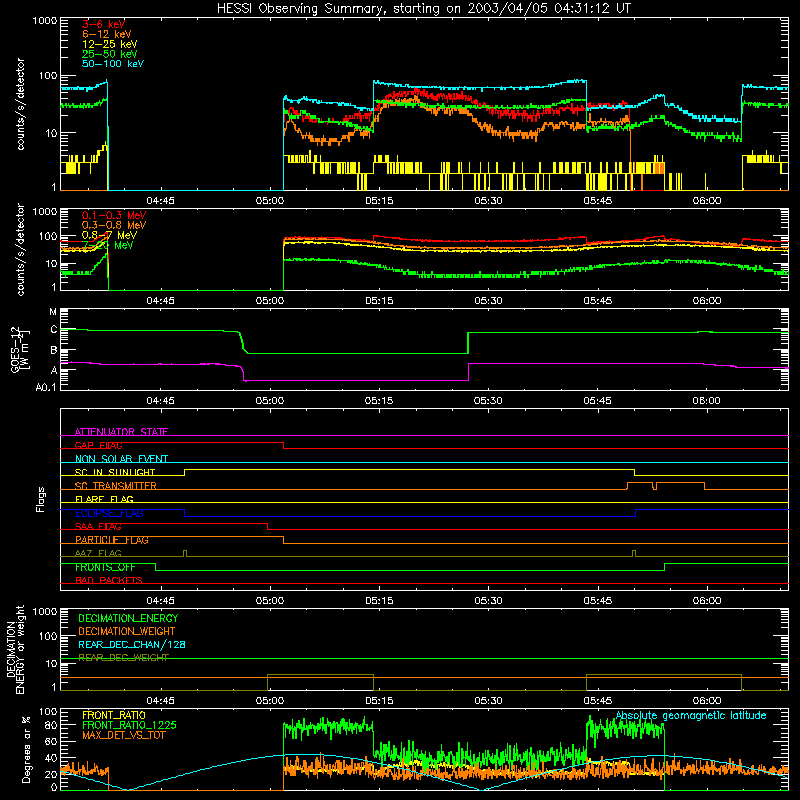The height and width of the screenshot is (800, 800).
Task: Click the DECIMATION ENERGY or weight axis title
Action: (x=15, y=649)
